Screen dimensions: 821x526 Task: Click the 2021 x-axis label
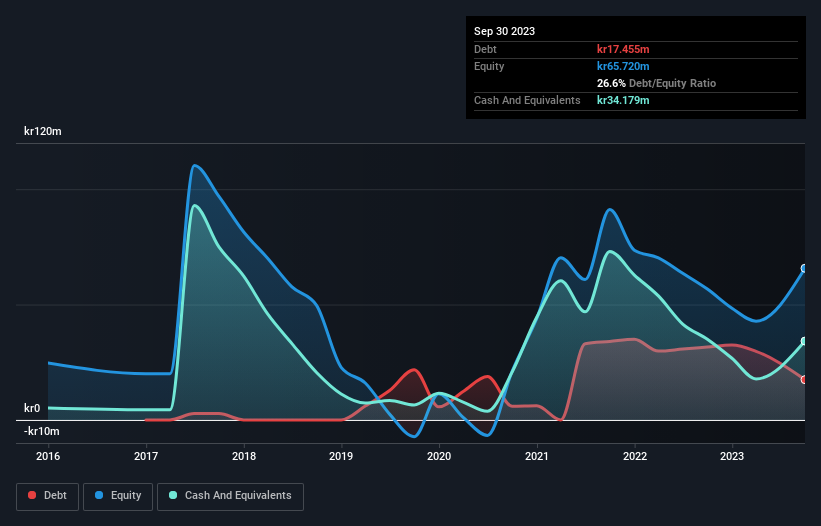point(537,456)
